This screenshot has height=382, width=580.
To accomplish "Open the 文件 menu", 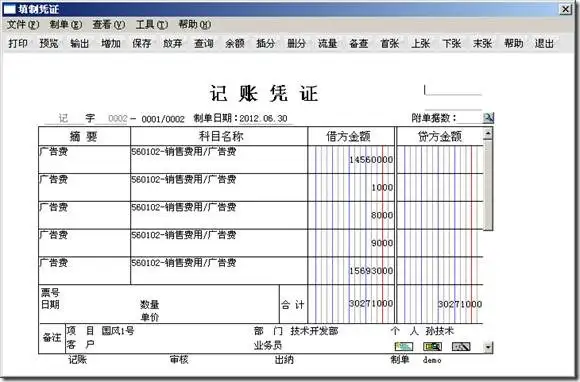I will point(23,25).
